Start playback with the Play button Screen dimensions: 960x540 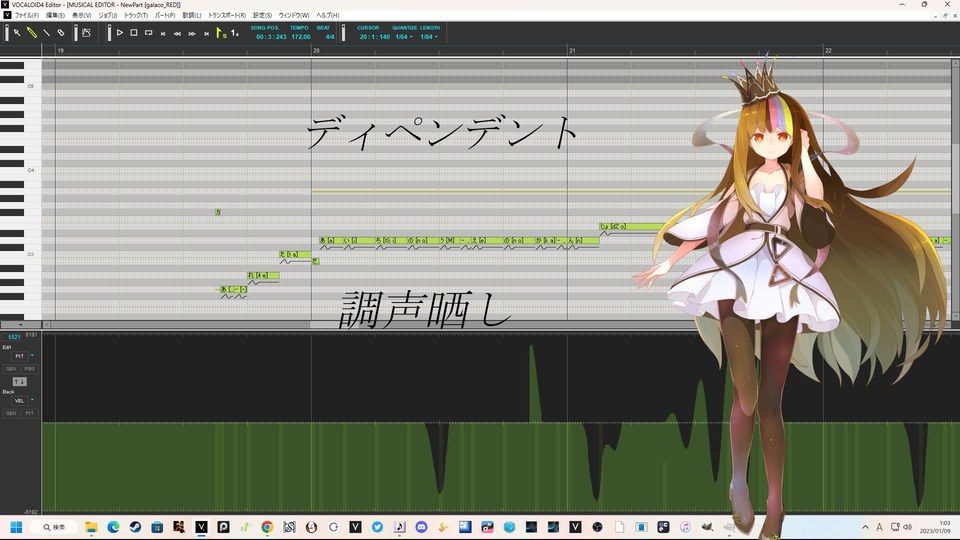tap(120, 32)
